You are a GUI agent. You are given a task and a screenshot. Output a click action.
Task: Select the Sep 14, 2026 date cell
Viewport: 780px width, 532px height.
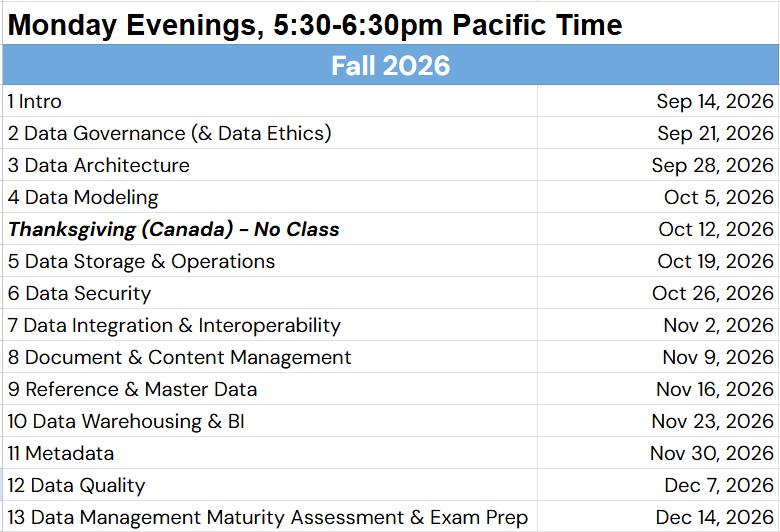pos(658,101)
